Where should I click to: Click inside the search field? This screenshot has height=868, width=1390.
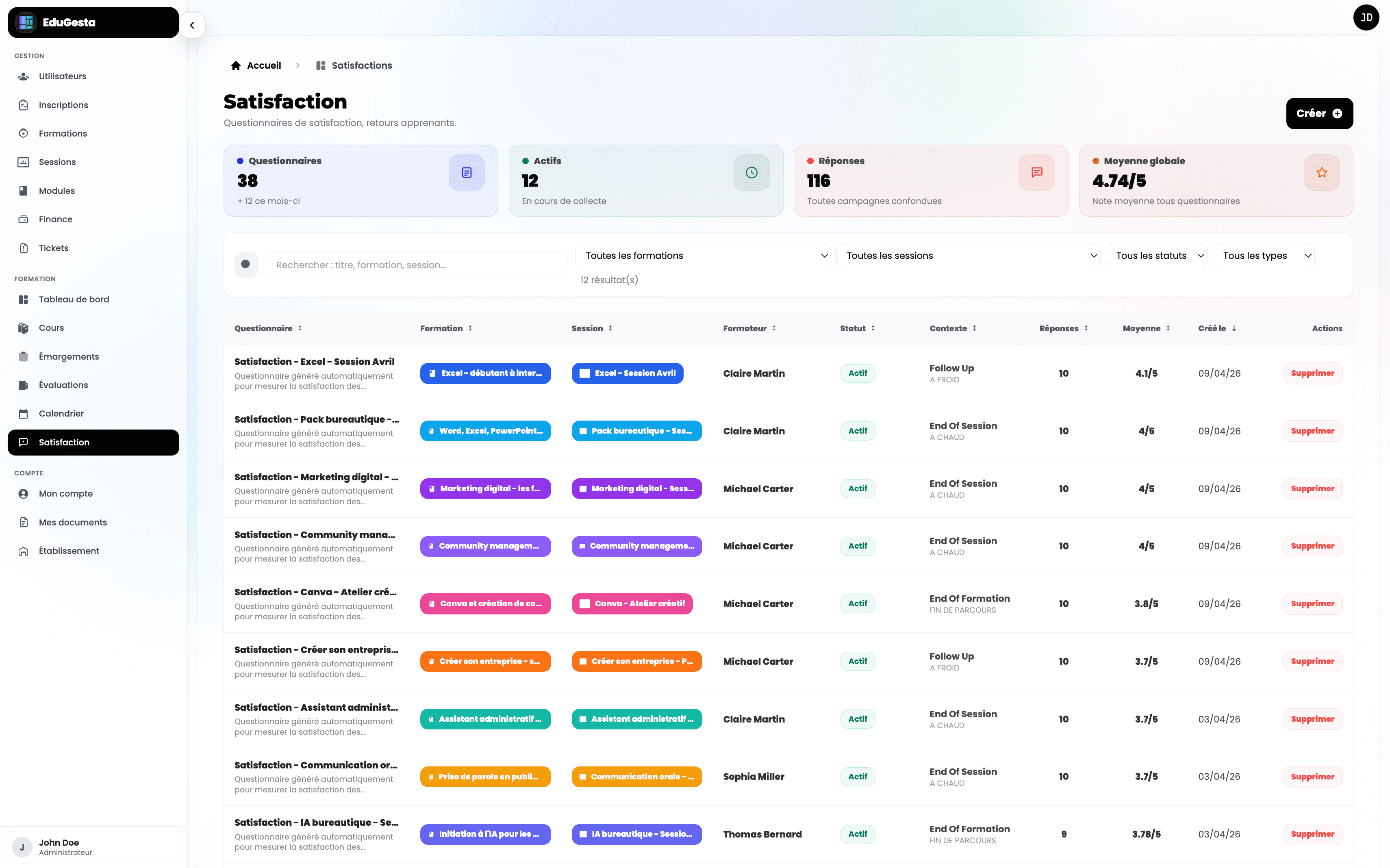tap(416, 265)
